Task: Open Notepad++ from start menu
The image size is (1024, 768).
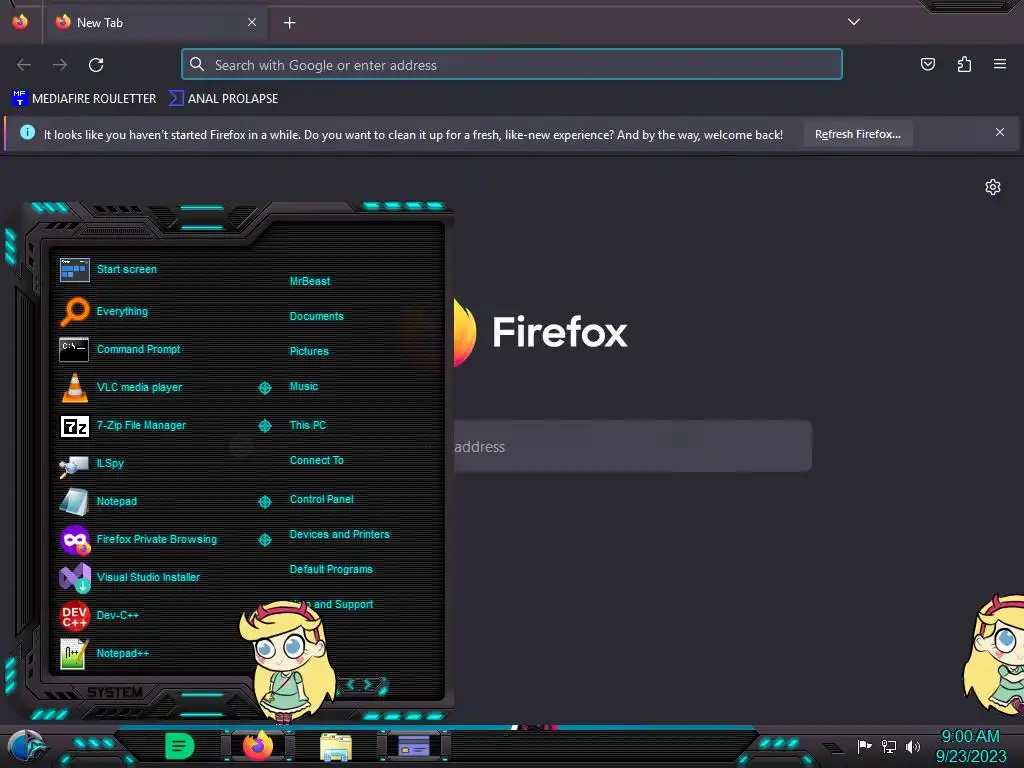Action: [123, 653]
